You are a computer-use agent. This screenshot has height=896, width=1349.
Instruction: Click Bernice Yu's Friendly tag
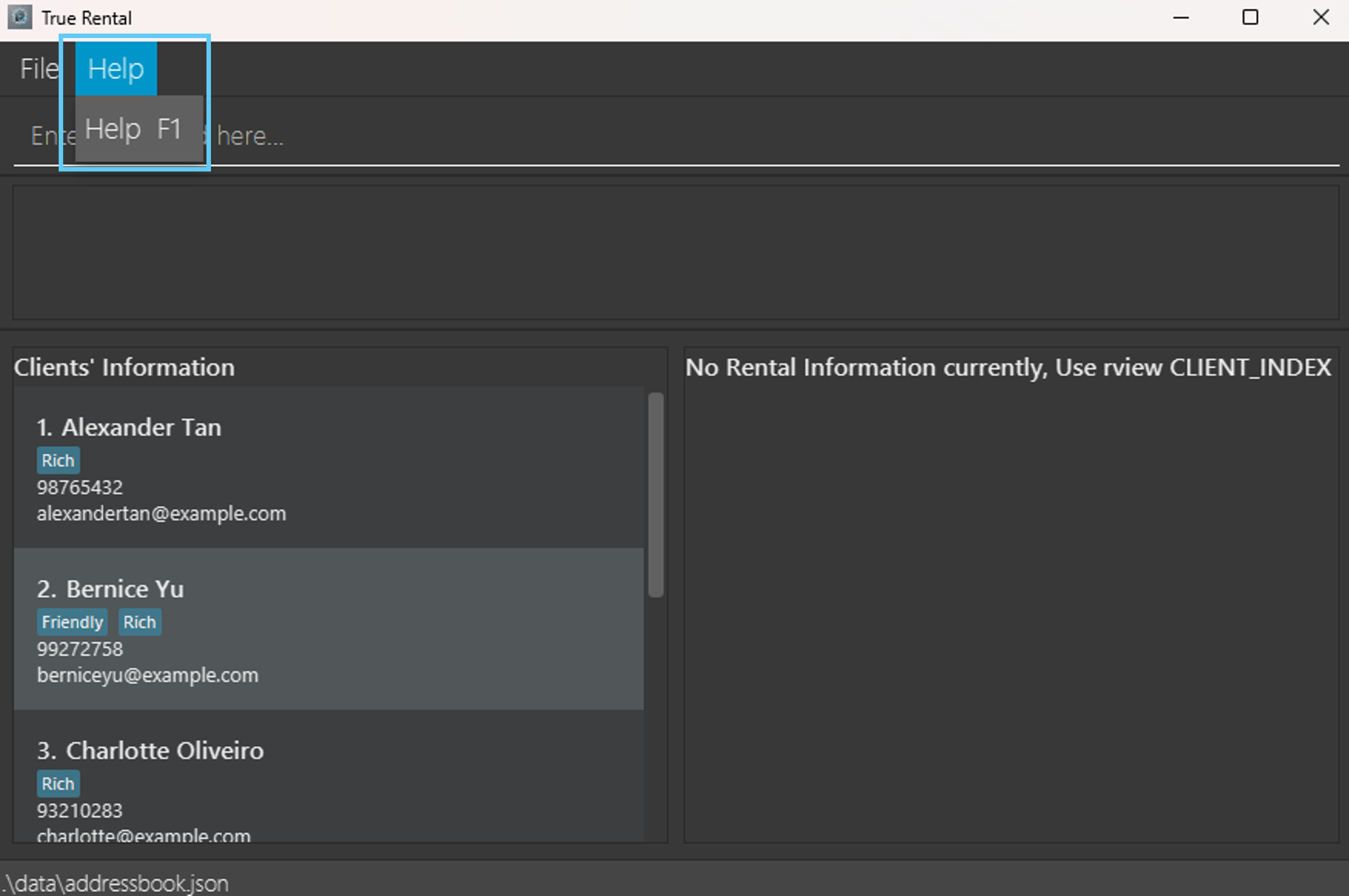coord(73,622)
